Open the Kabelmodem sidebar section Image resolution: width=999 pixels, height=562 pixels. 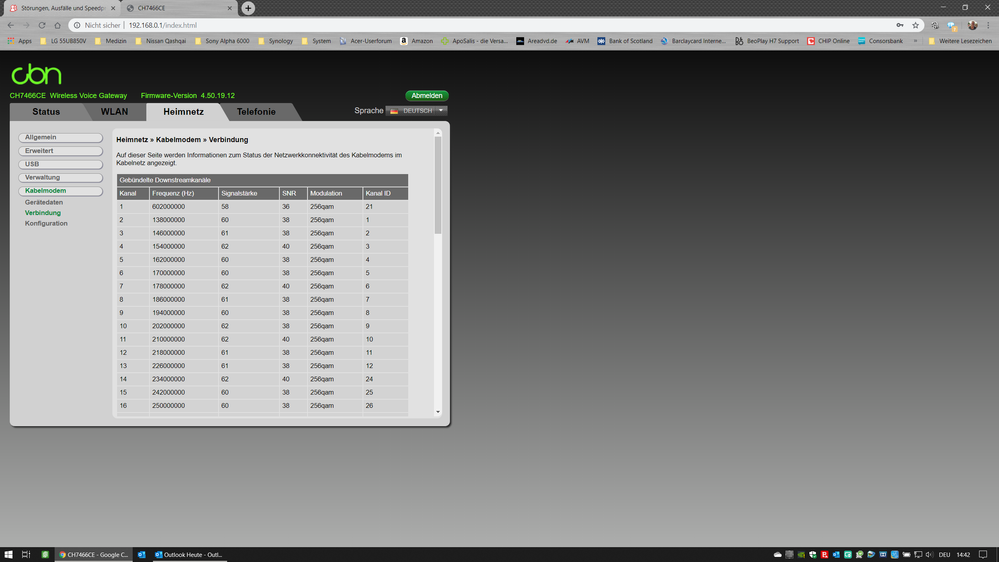click(61, 191)
